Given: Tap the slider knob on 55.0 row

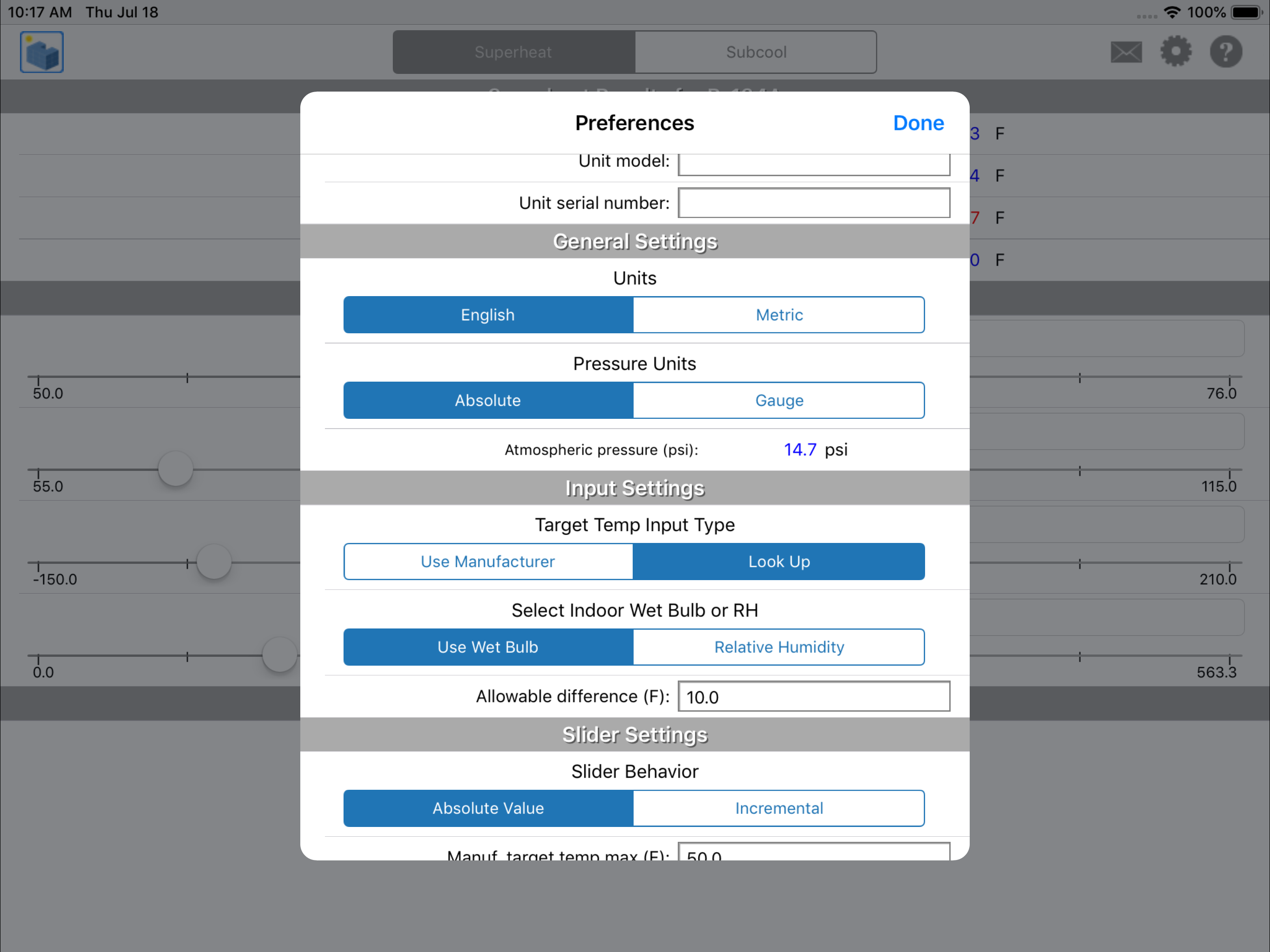Looking at the screenshot, I should tap(175, 469).
